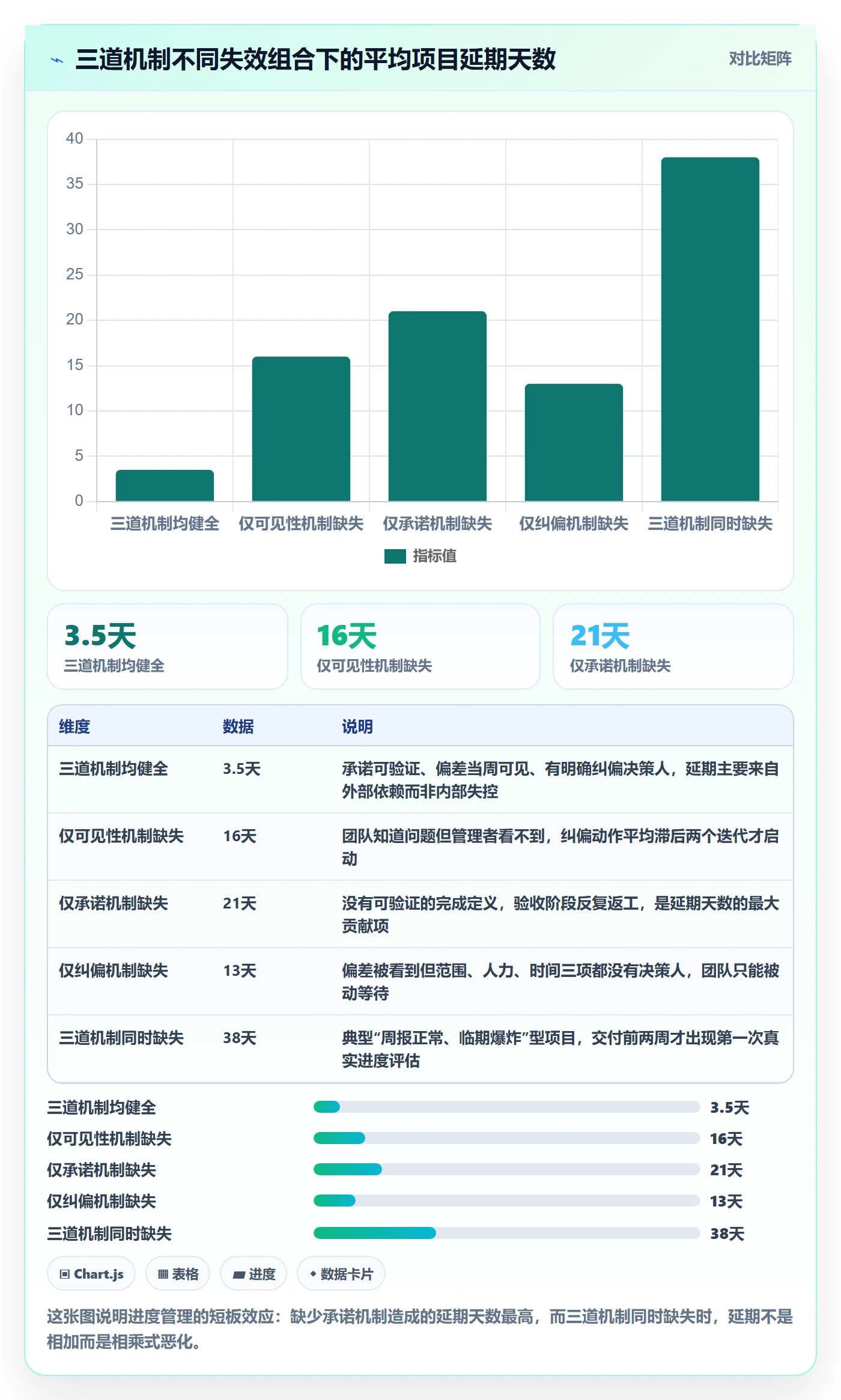Open the 3.5天 data card
This screenshot has width=841, height=1400.
168,647
